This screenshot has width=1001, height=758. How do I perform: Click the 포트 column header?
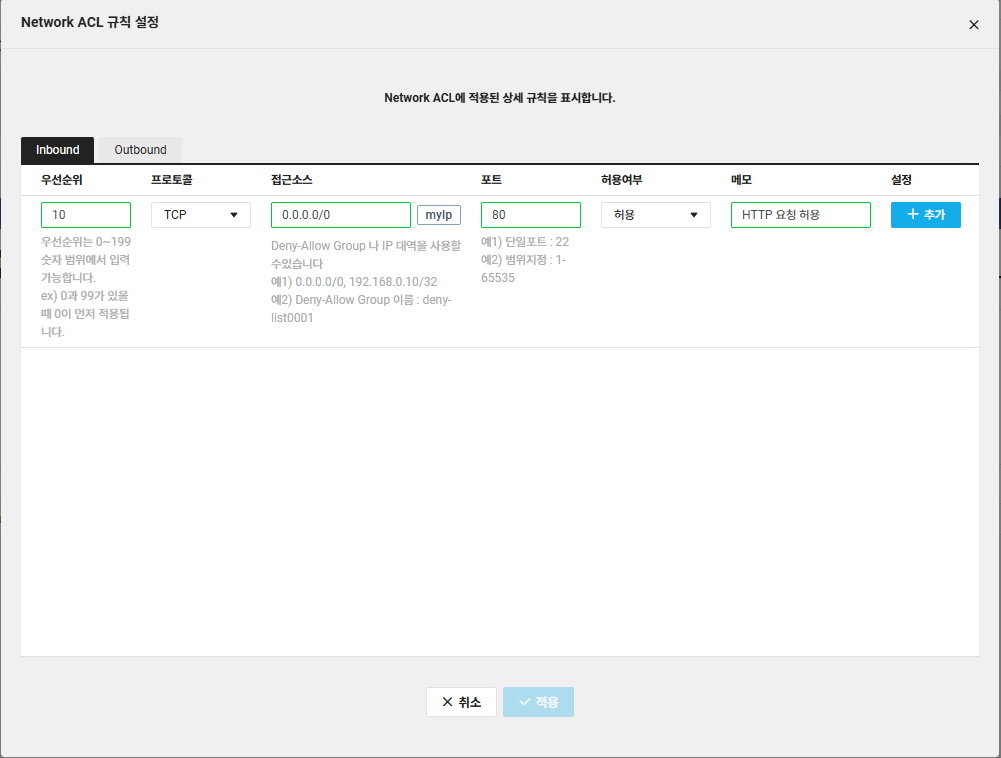click(x=492, y=180)
